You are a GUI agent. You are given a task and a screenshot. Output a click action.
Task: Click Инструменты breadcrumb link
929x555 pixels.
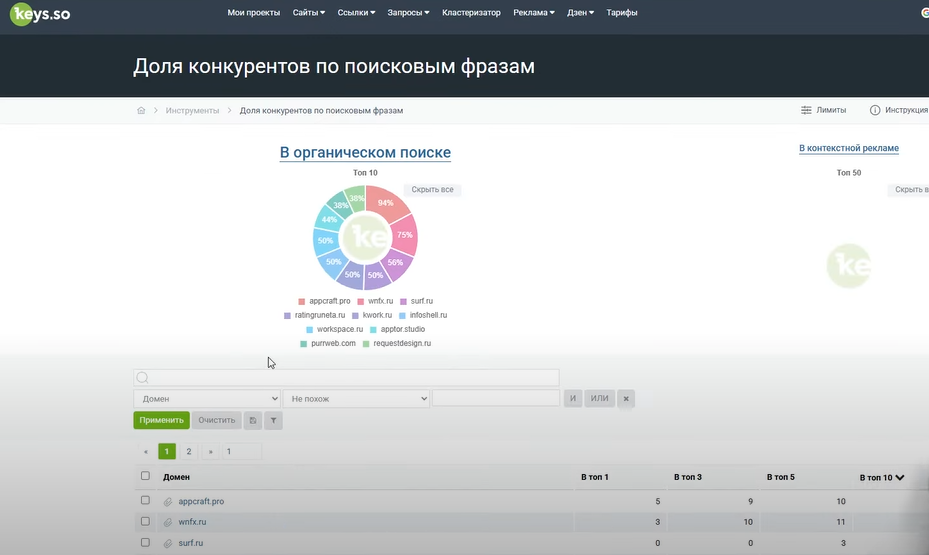pyautogui.click(x=192, y=111)
